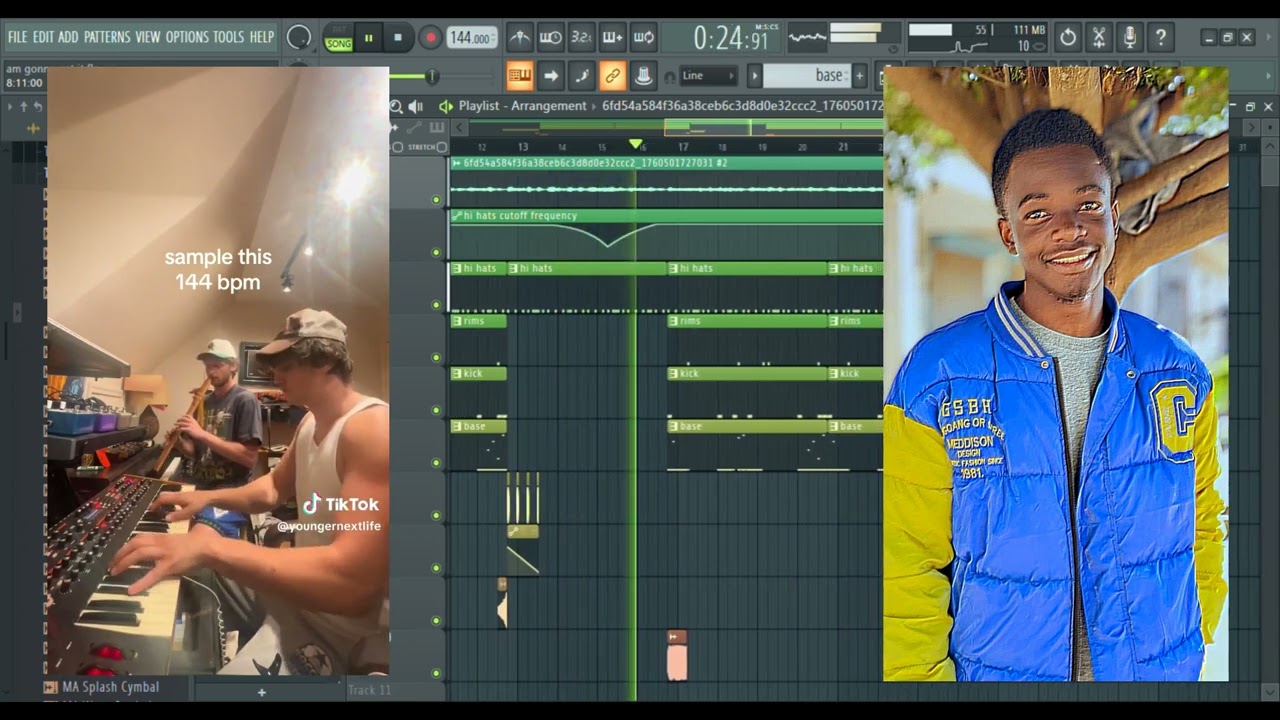Open the FILE menu

(x=18, y=37)
